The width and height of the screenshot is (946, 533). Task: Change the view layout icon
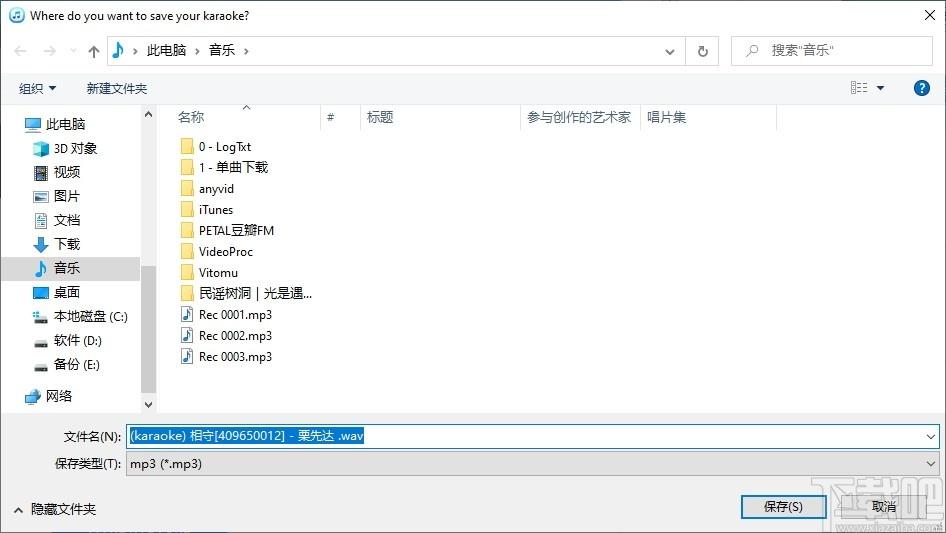click(859, 88)
